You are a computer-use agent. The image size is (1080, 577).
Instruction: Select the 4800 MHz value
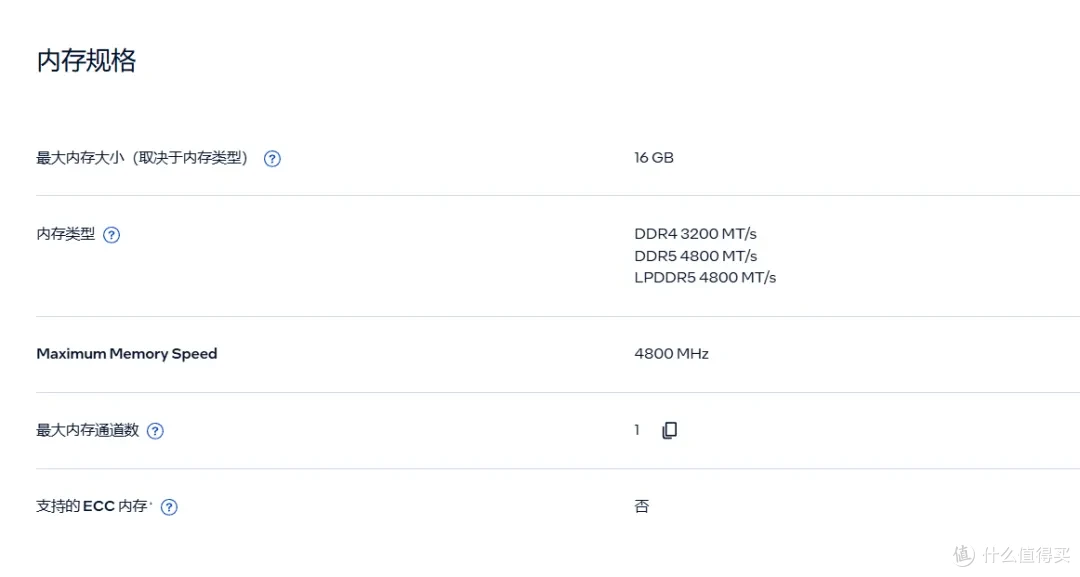point(671,354)
